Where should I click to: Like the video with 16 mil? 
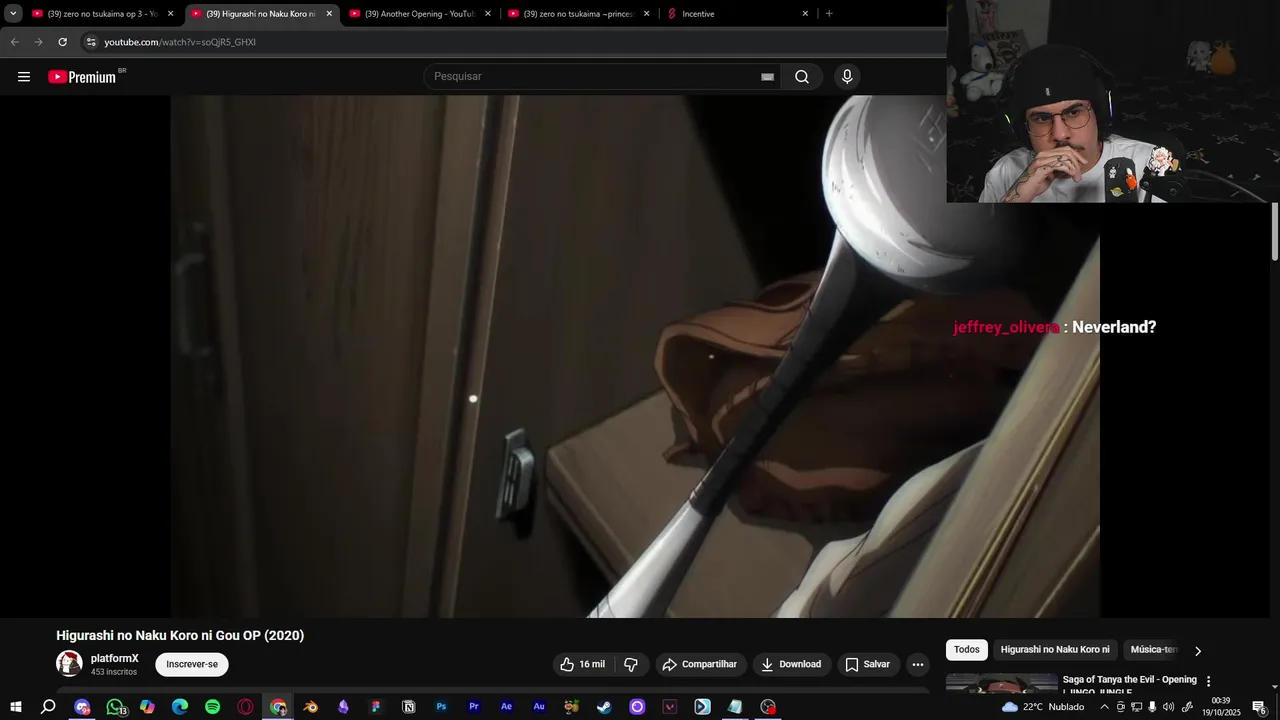click(582, 664)
